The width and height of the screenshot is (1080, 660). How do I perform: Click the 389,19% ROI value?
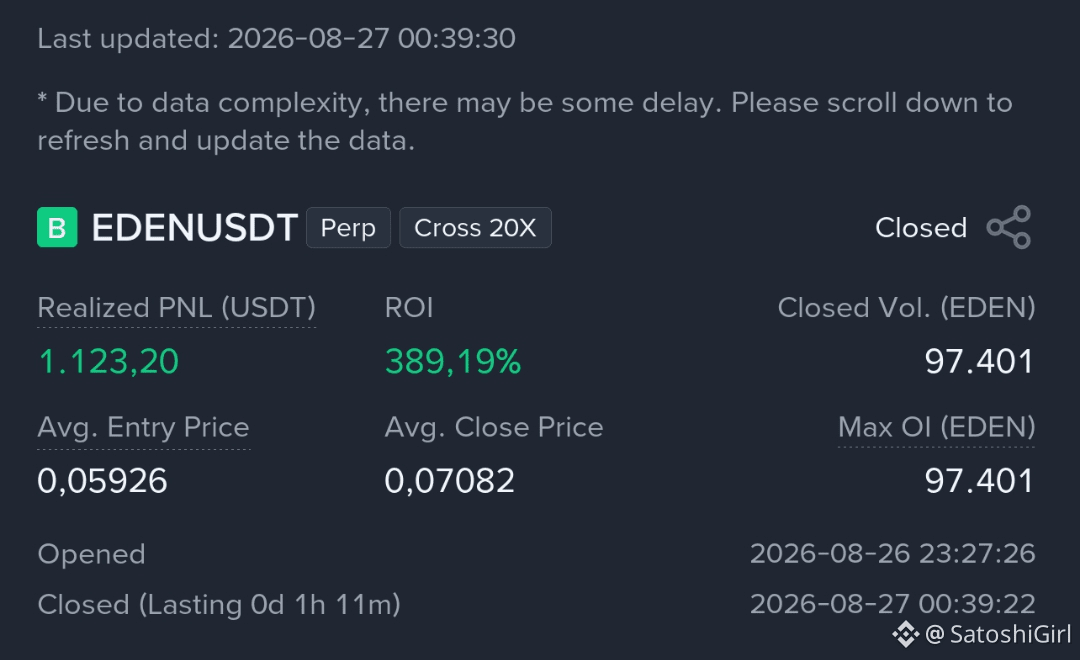point(453,361)
